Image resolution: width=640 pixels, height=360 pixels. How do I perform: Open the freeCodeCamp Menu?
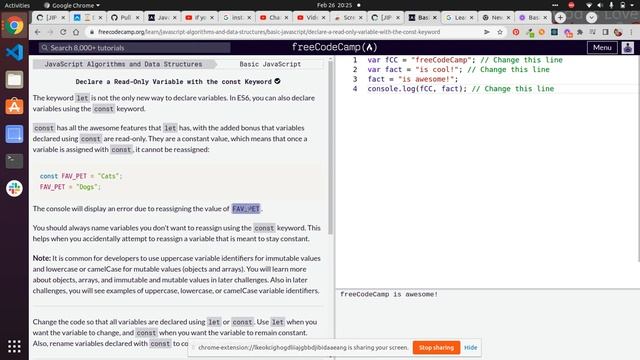click(602, 48)
